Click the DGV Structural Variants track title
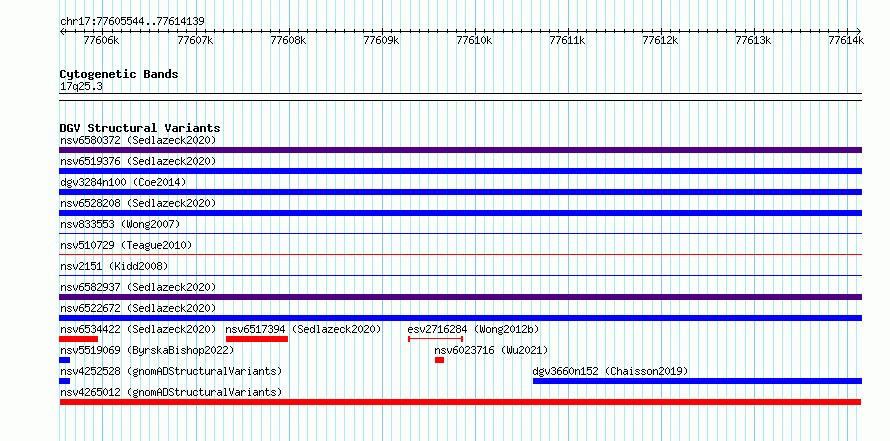Viewport: 890px width, 441px height. pyautogui.click(x=140, y=128)
